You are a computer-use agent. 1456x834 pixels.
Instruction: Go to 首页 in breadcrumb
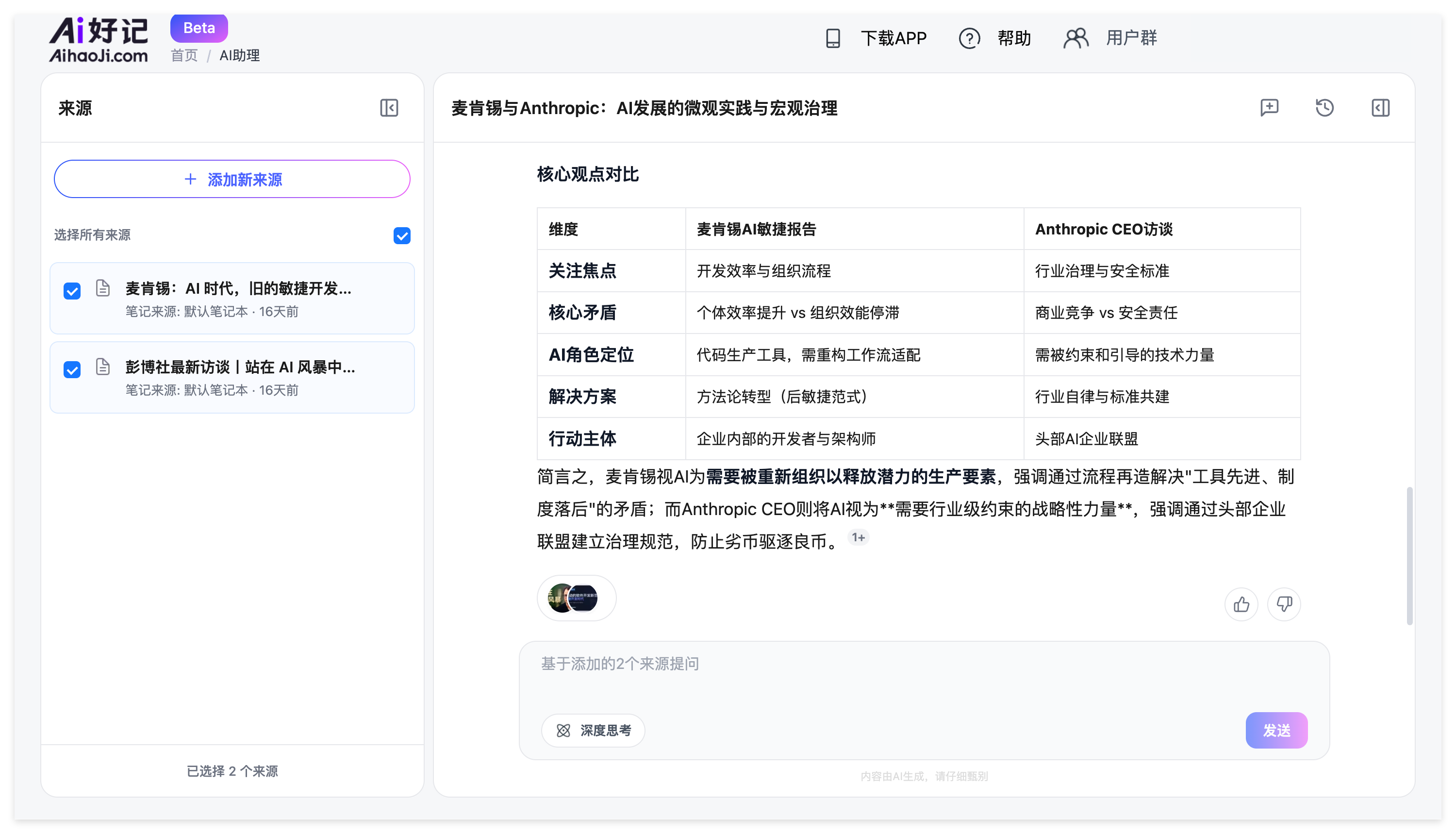(x=184, y=55)
